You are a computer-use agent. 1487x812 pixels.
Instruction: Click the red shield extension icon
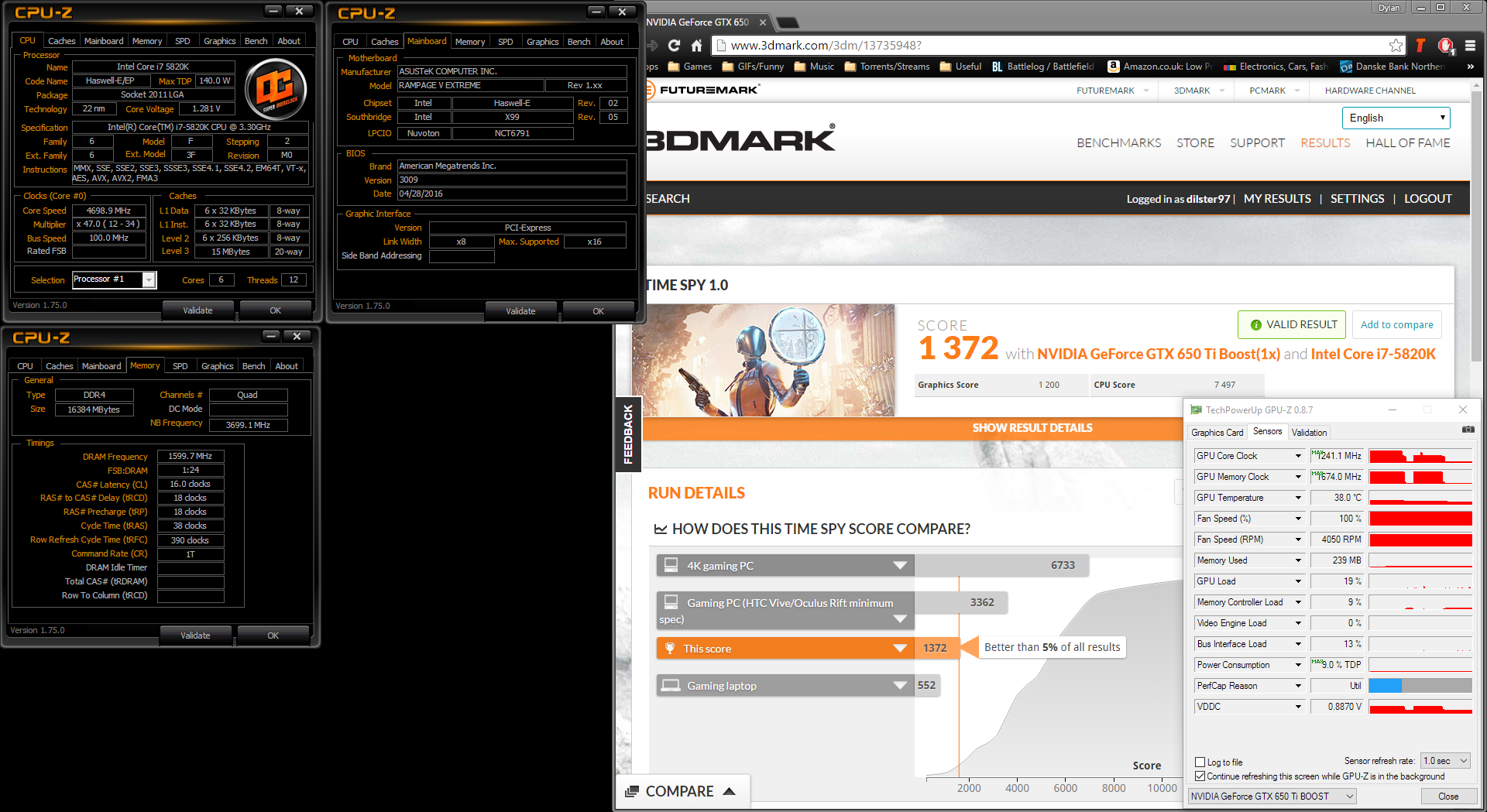point(1445,46)
